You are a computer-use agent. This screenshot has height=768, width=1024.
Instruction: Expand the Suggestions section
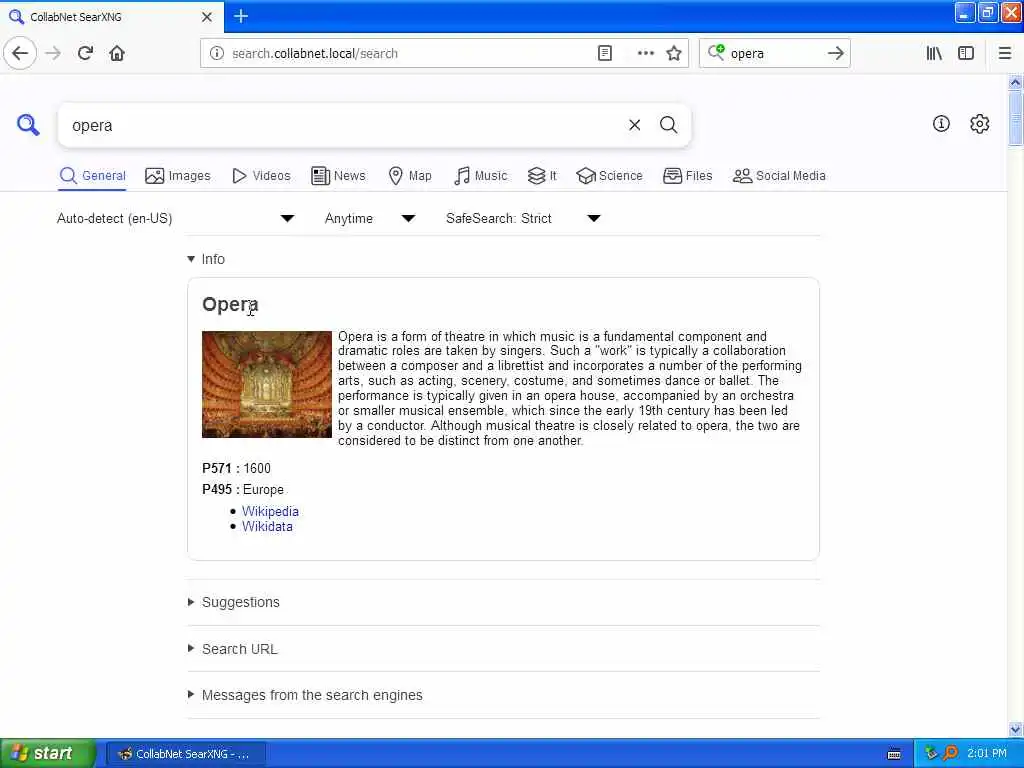click(234, 602)
